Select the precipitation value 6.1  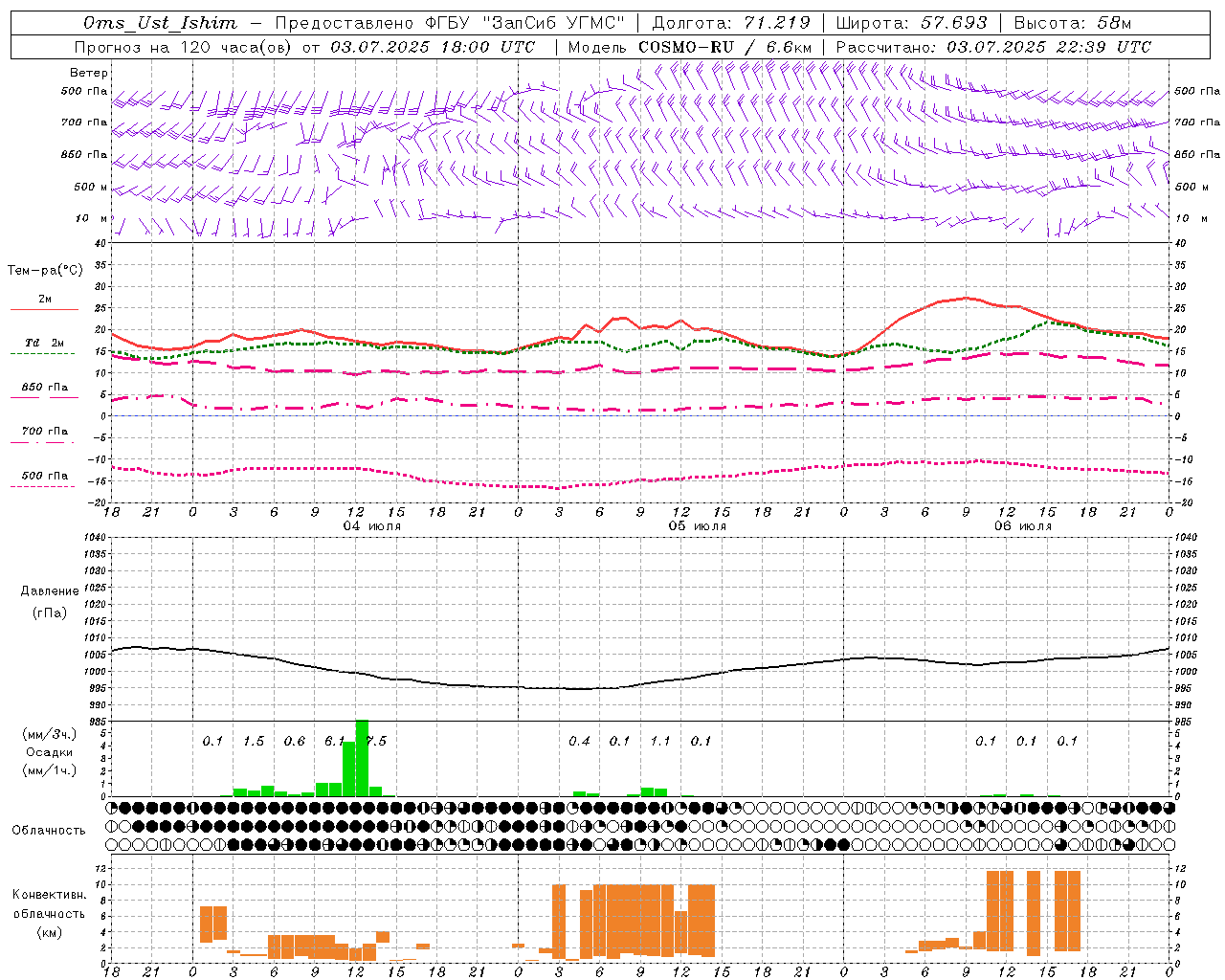[x=335, y=741]
